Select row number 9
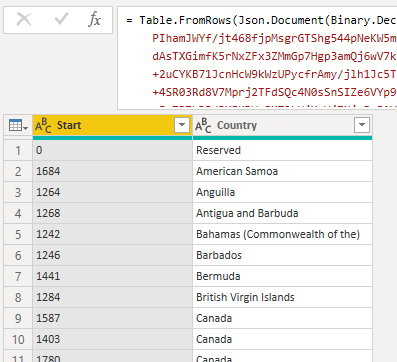This screenshot has height=362, width=397. click(x=18, y=318)
